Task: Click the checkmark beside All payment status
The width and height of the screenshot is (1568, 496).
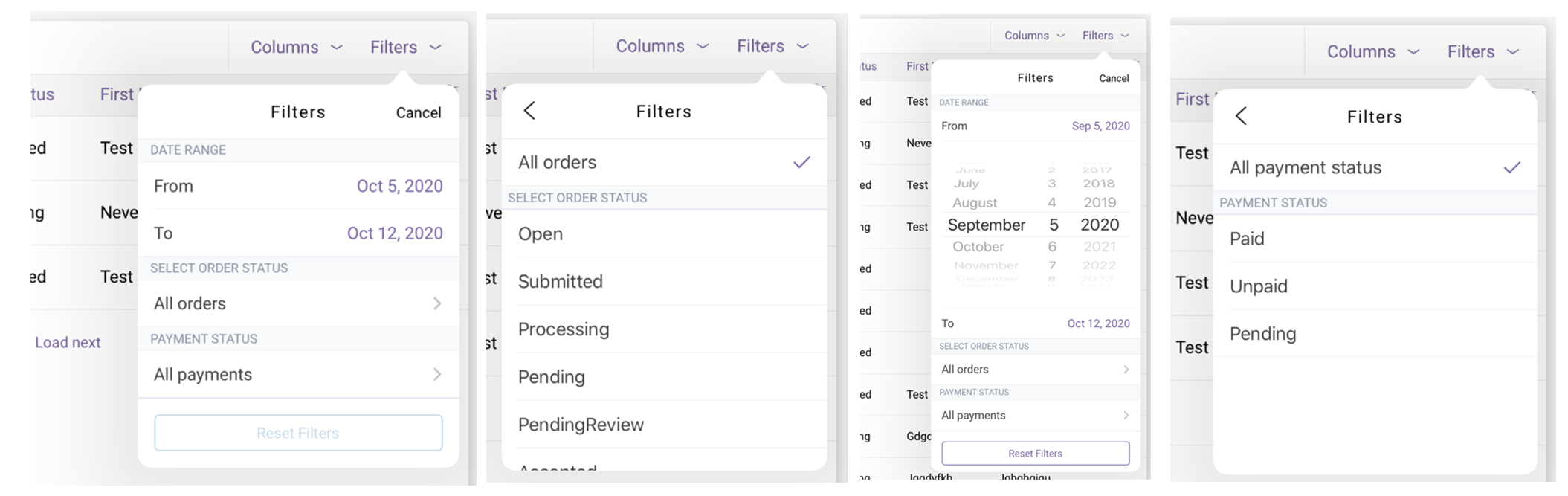Action: pyautogui.click(x=1512, y=167)
